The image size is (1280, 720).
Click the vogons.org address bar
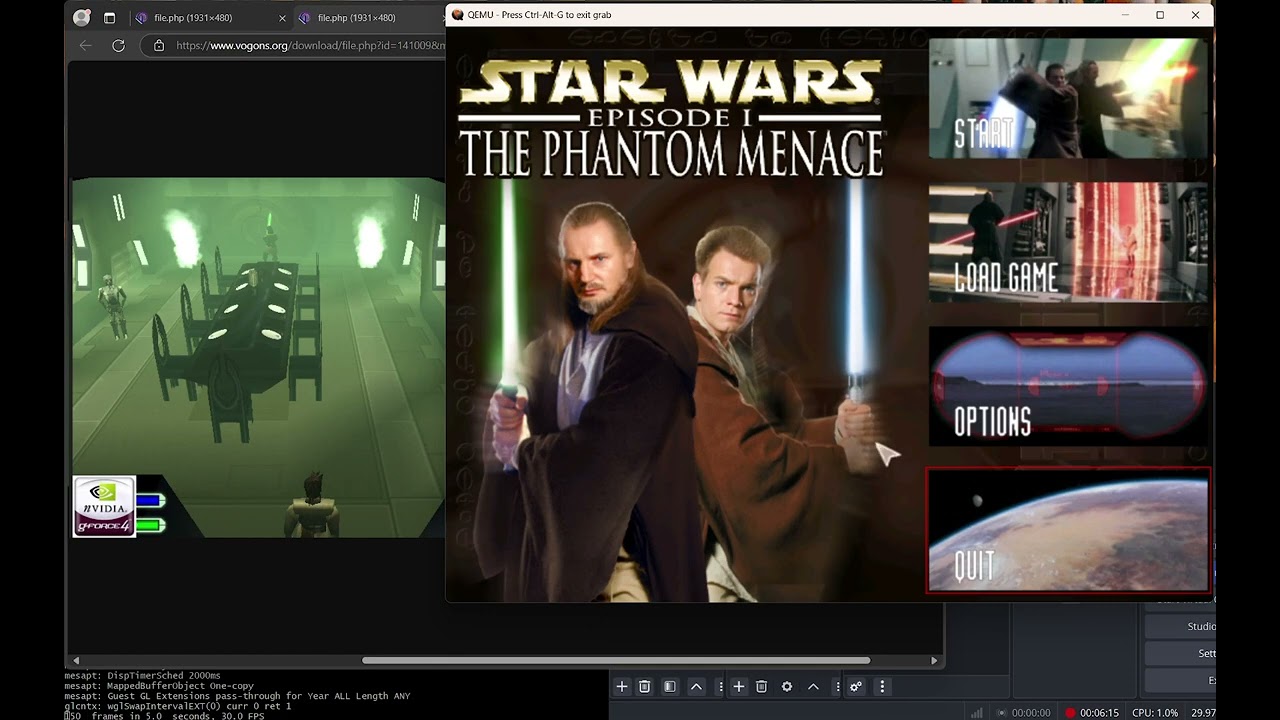(300, 45)
